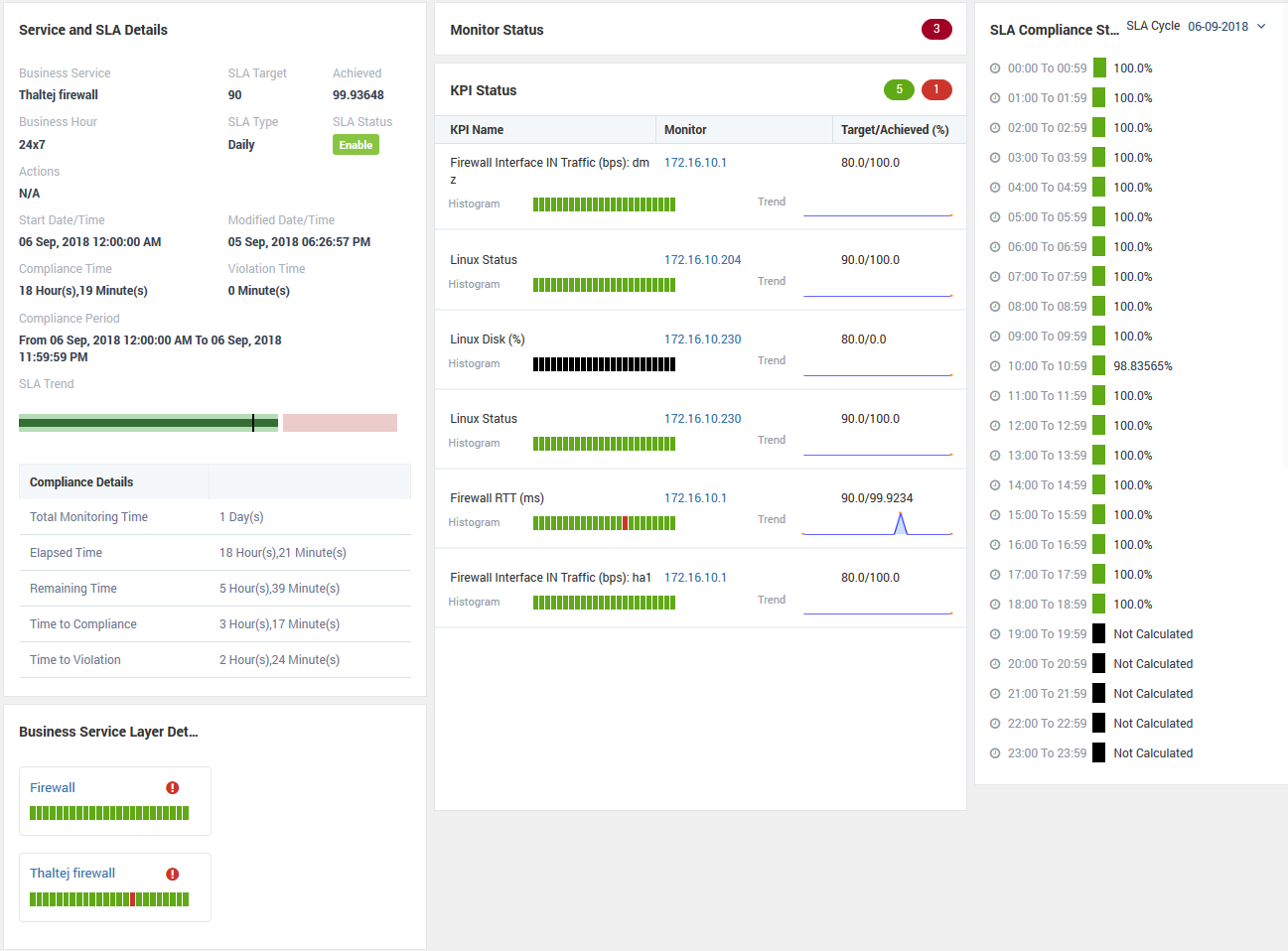Click green status block for 18:00 To 18:59
This screenshot has height=951, width=1288.
coord(1099,604)
